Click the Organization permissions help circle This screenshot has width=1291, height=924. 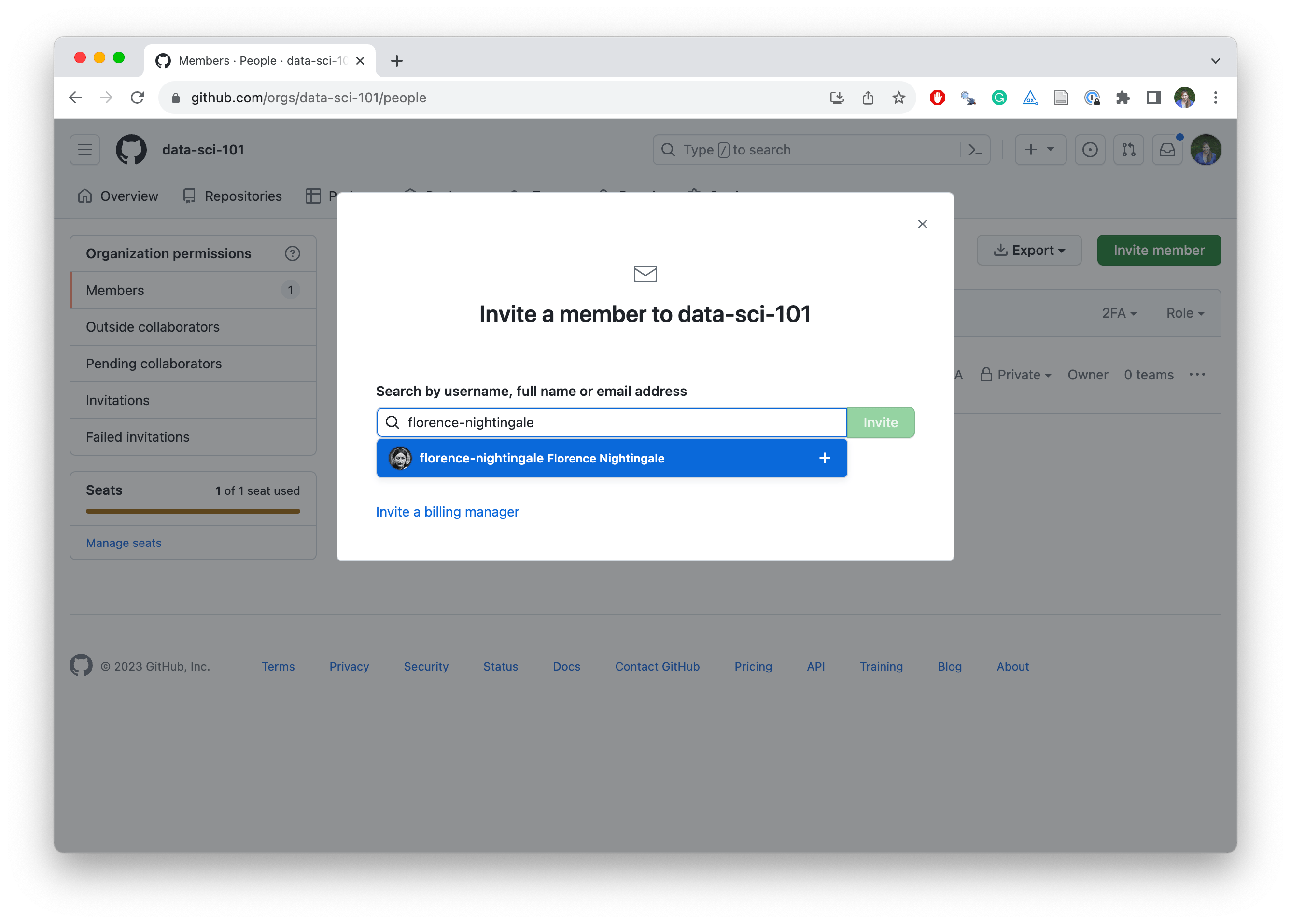[x=293, y=253]
